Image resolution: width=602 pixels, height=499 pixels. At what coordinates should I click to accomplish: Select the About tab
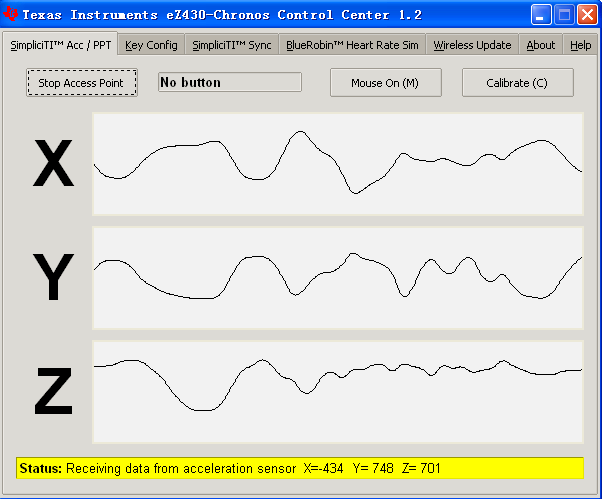tap(541, 45)
